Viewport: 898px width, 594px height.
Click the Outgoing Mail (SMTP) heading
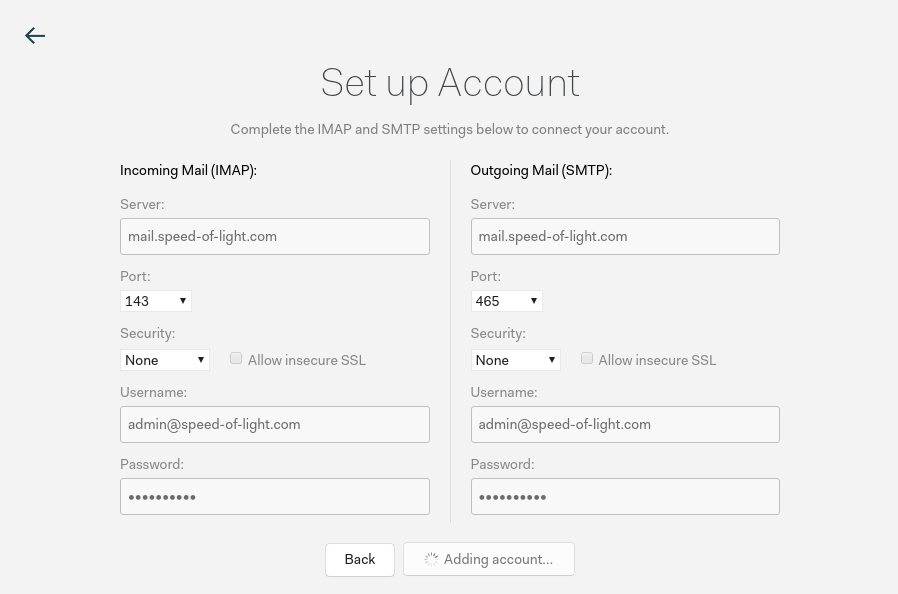click(x=541, y=171)
